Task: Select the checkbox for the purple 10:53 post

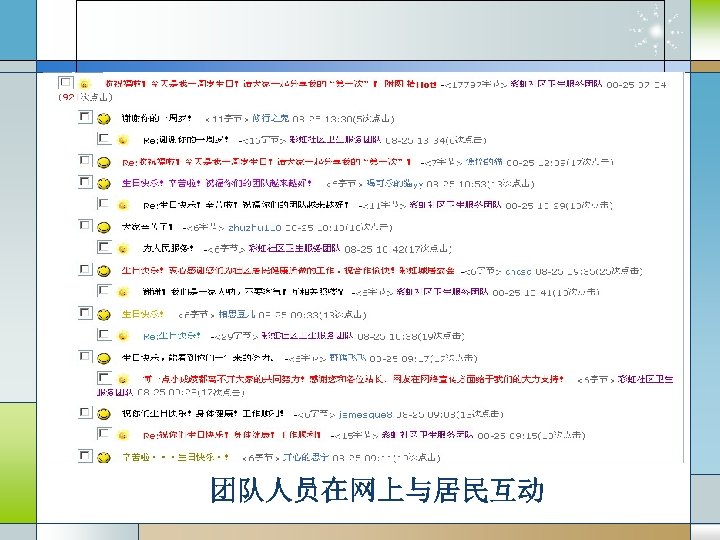Action: click(85, 182)
